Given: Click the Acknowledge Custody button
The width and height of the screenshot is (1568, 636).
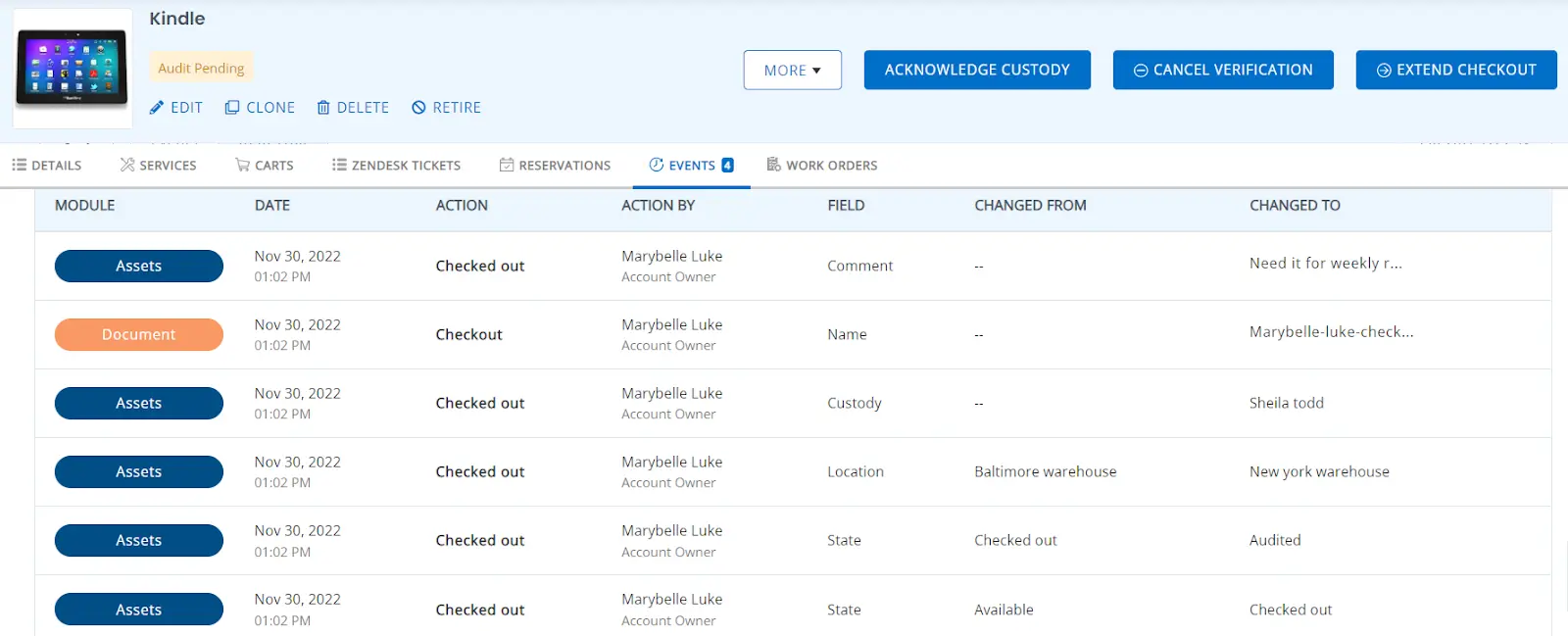Looking at the screenshot, I should coord(977,71).
